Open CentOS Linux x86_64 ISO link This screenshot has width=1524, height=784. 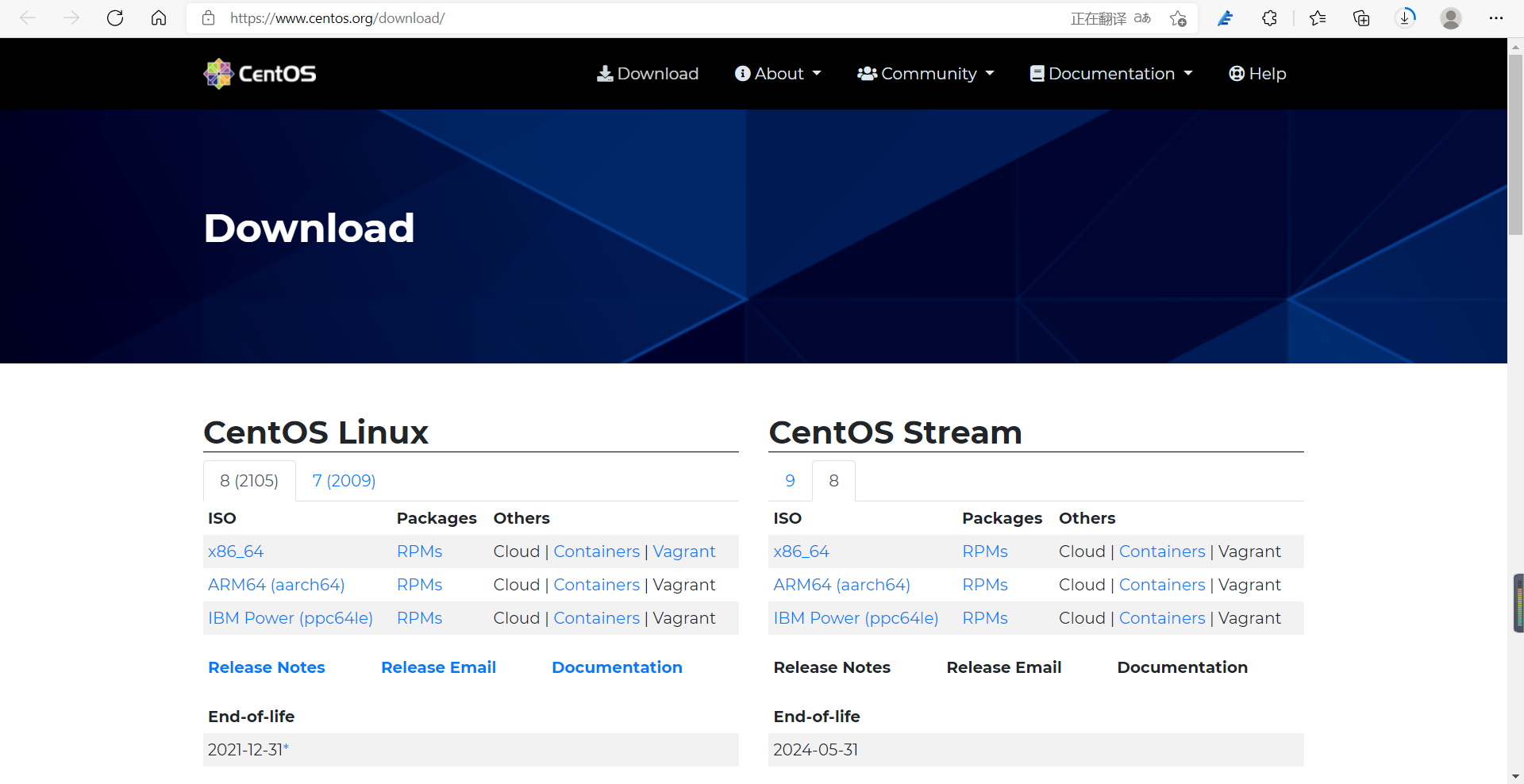coord(236,551)
